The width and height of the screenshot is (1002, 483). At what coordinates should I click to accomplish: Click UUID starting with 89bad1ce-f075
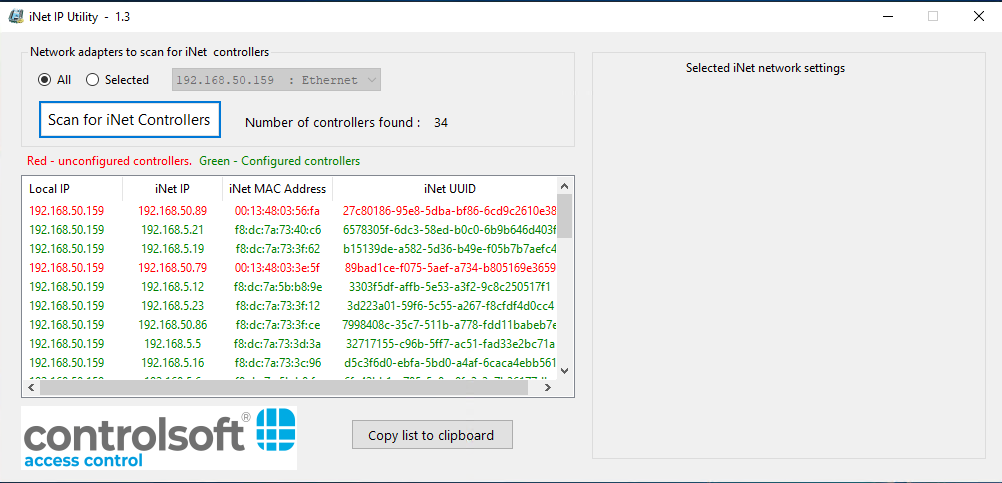tap(450, 267)
